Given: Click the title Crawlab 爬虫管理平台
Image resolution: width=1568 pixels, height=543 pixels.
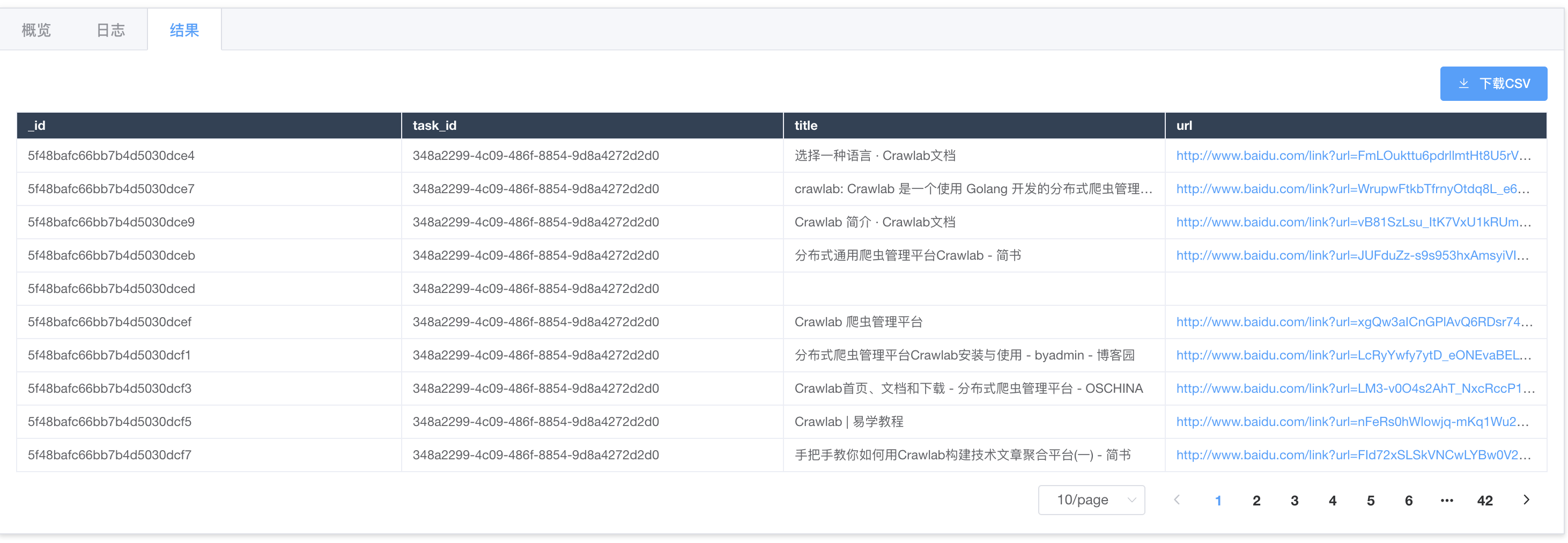Looking at the screenshot, I should point(858,321).
